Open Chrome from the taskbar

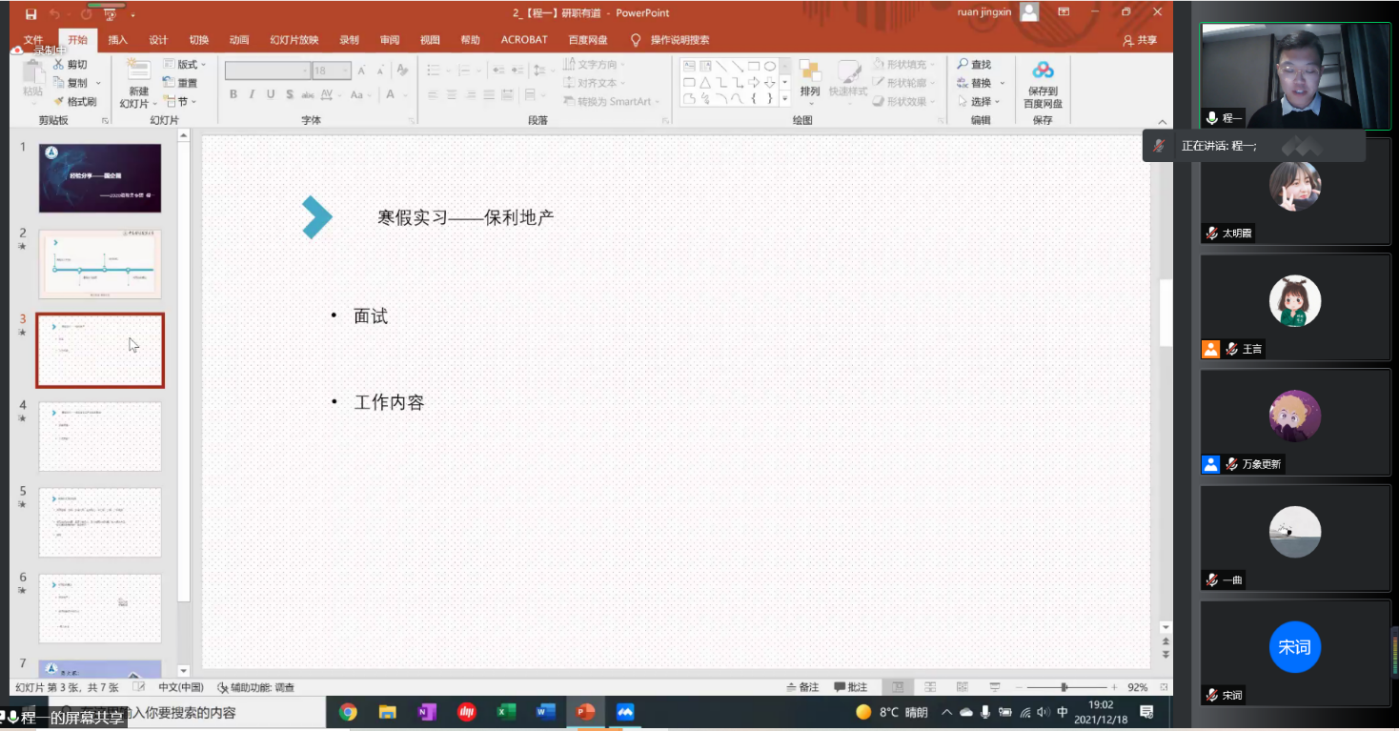click(x=348, y=712)
